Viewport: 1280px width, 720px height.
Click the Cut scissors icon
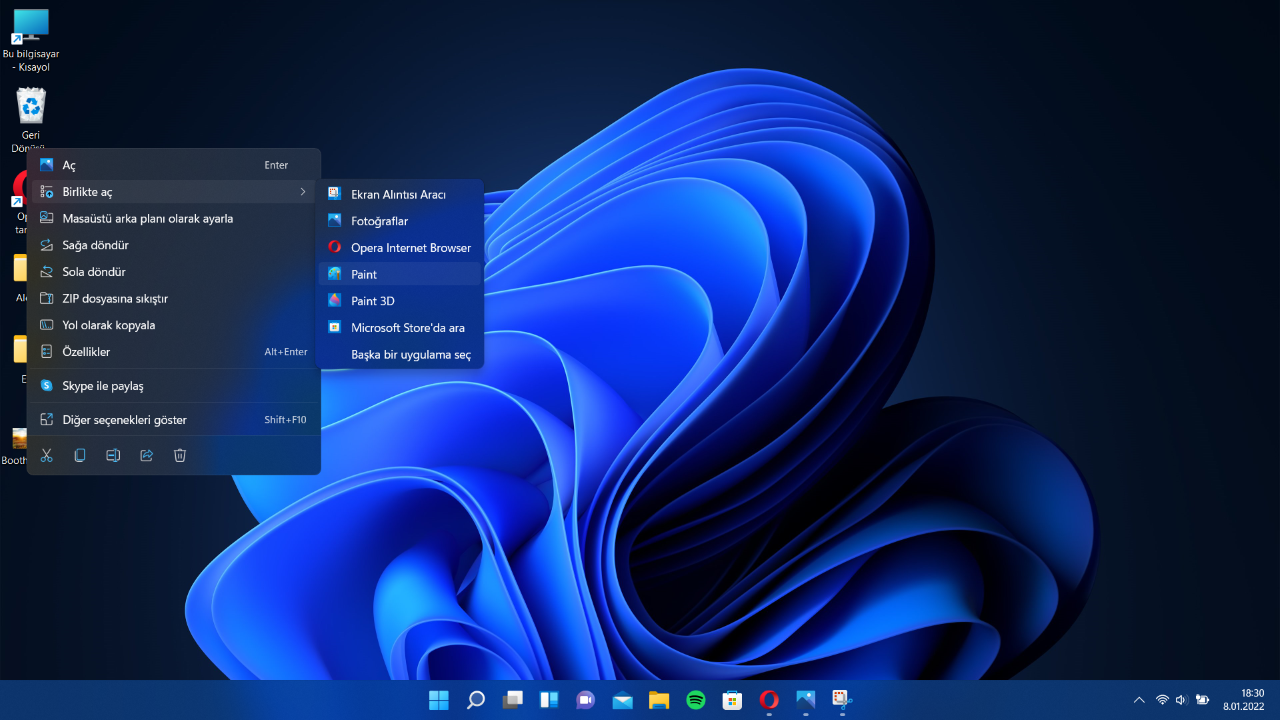pyautogui.click(x=46, y=455)
